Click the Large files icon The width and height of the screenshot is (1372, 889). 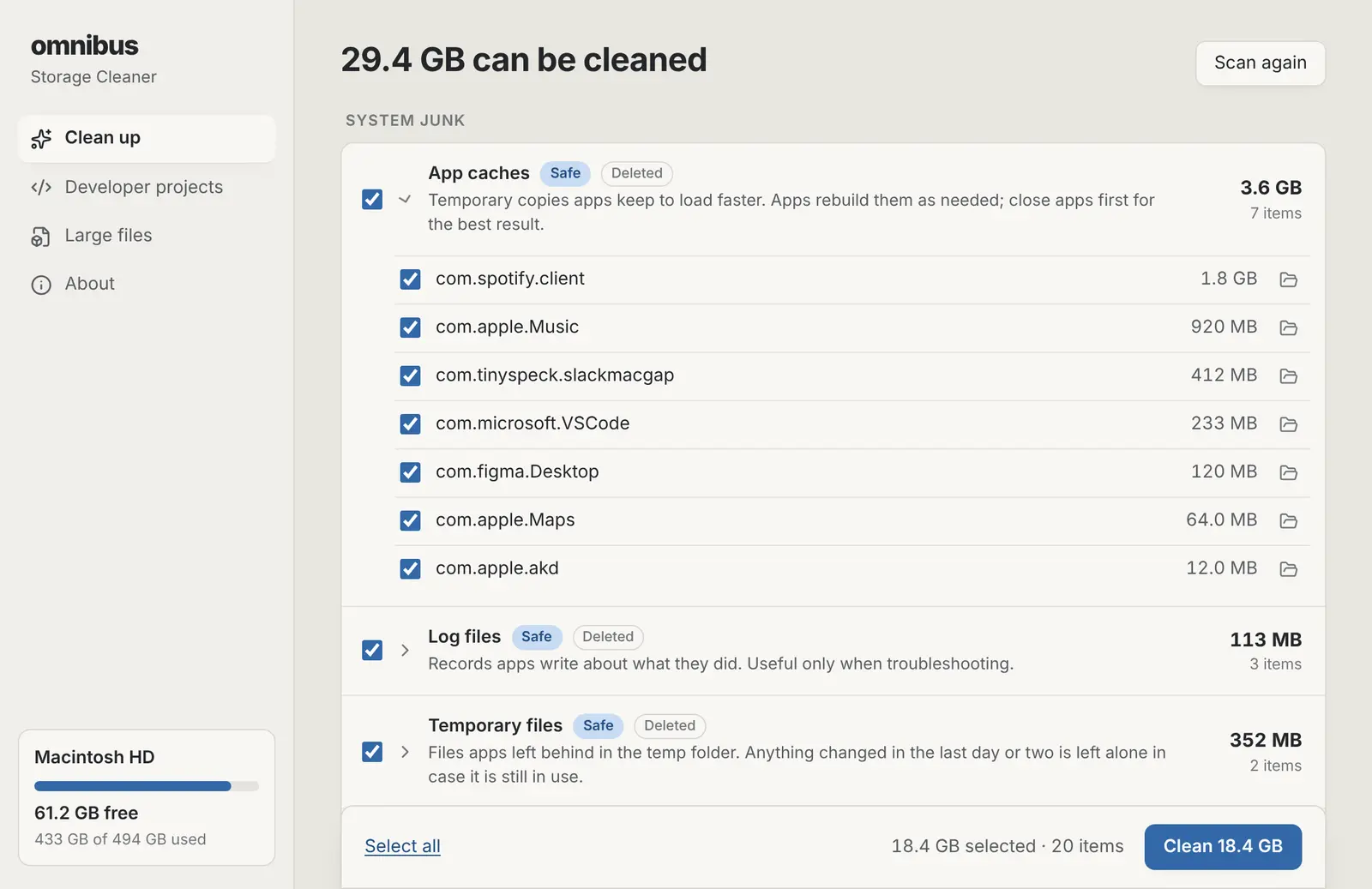41,237
